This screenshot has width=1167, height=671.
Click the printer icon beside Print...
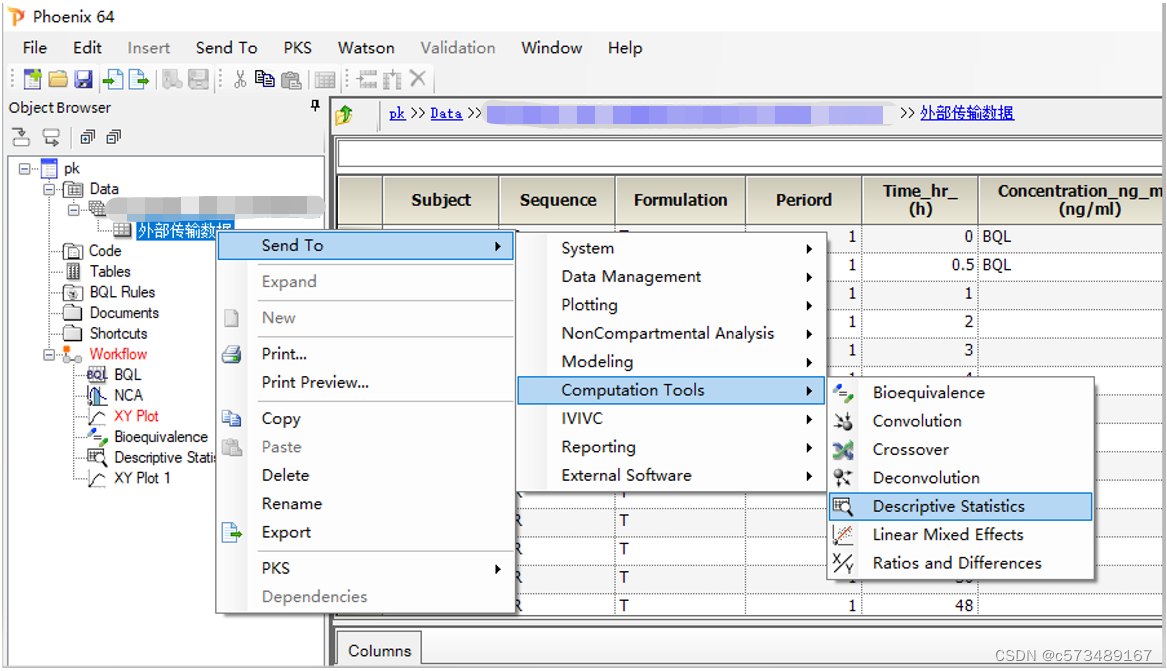point(231,354)
